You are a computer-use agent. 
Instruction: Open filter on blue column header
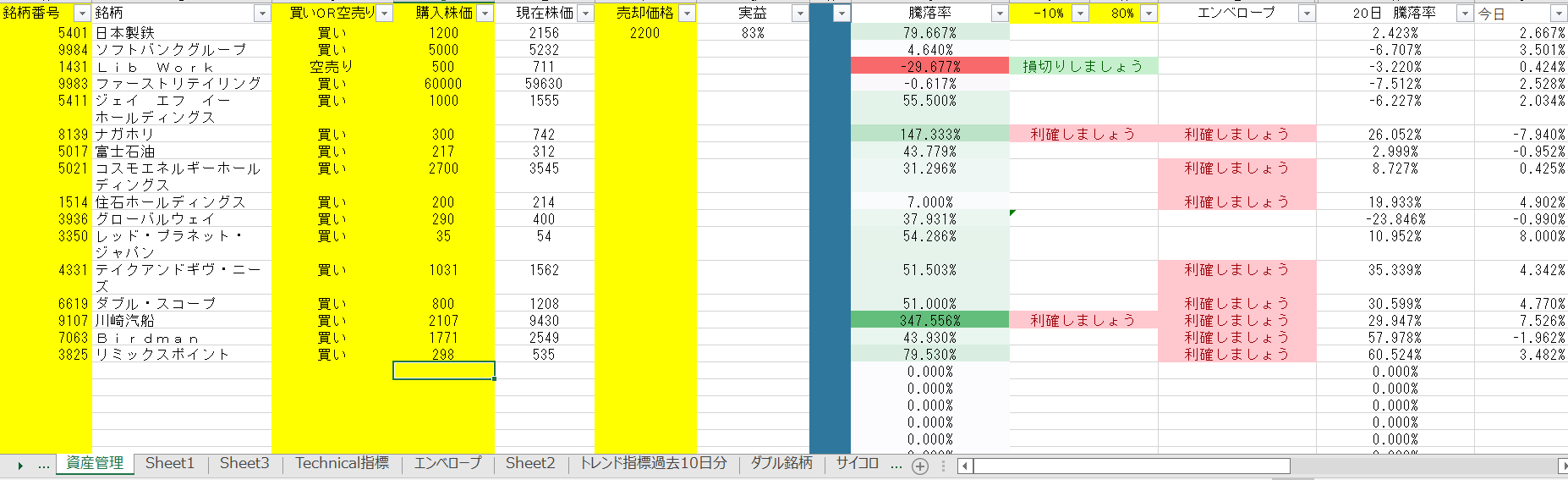click(841, 14)
